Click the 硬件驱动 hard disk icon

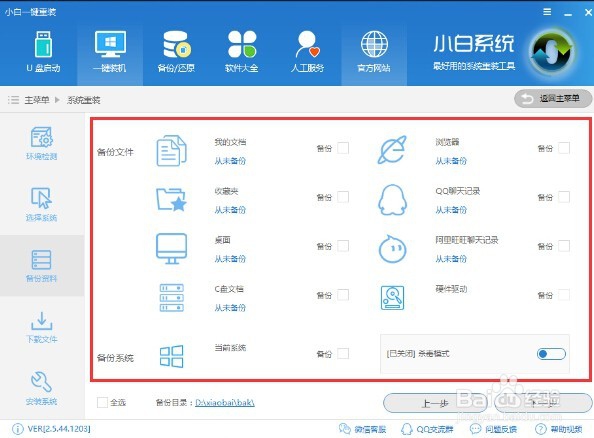click(x=392, y=298)
